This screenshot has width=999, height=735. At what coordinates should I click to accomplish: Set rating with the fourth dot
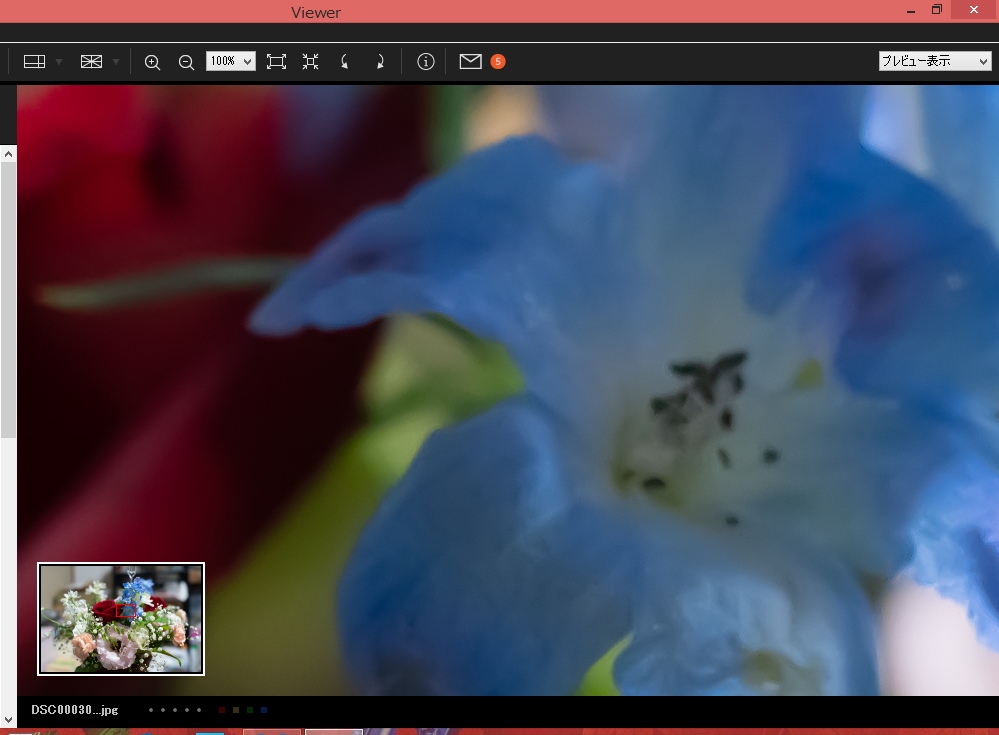(x=187, y=710)
